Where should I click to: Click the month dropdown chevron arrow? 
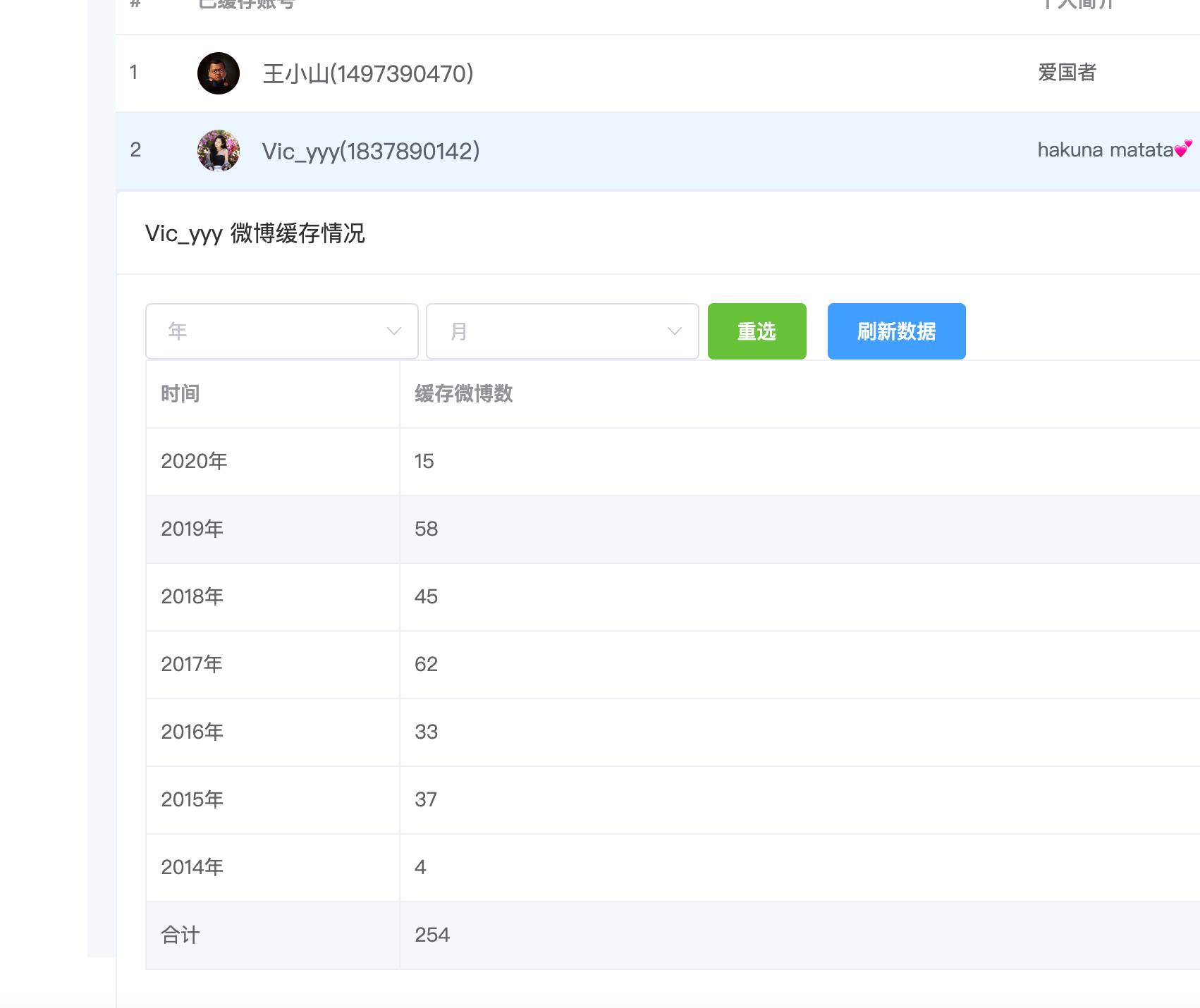675,331
